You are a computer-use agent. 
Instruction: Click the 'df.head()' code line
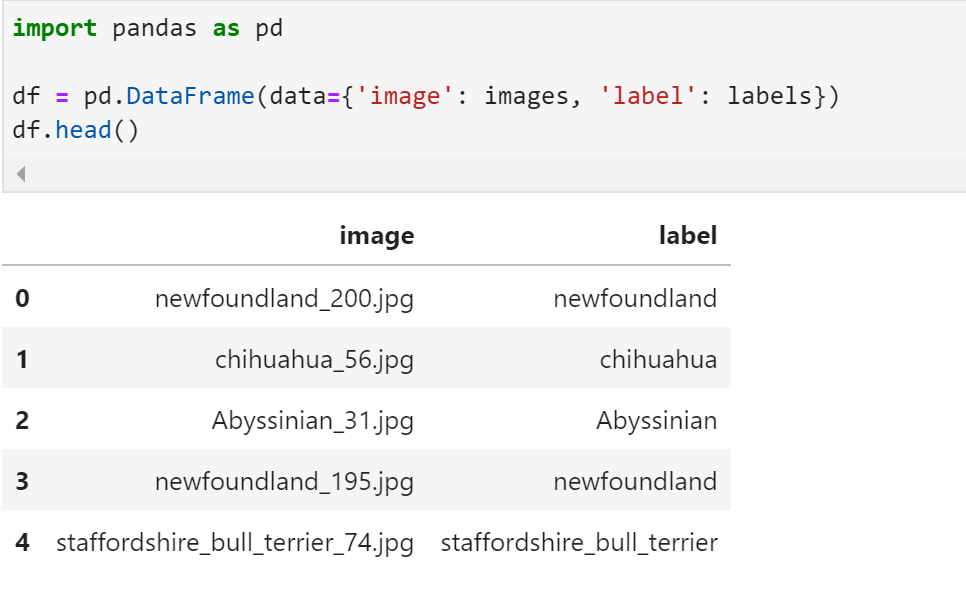click(x=75, y=131)
